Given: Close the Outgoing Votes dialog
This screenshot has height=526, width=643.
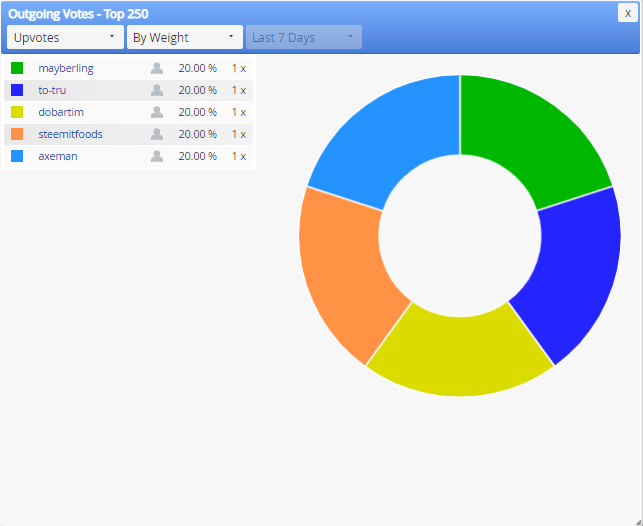Looking at the screenshot, I should point(627,13).
